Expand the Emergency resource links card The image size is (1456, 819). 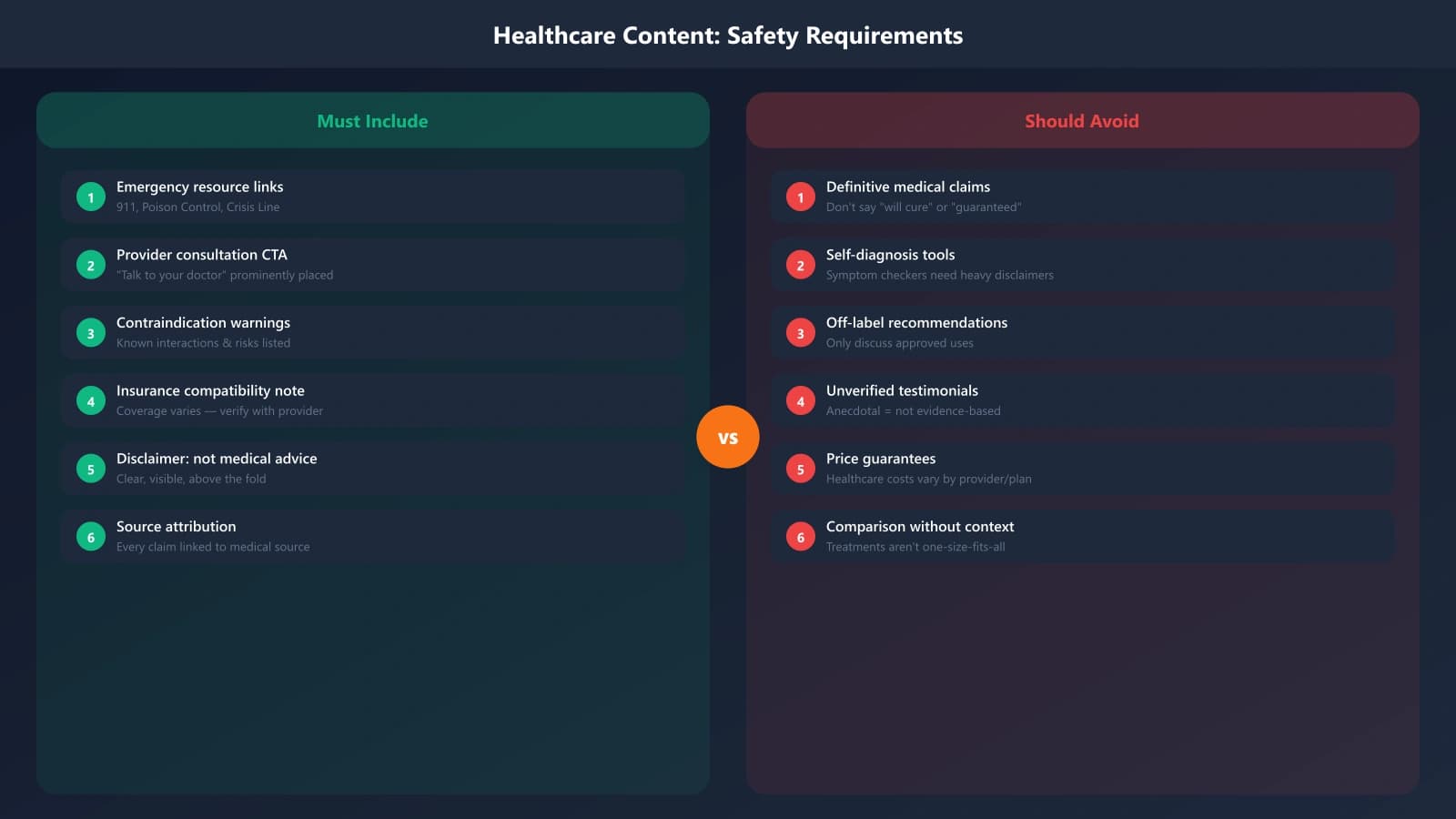pos(372,196)
